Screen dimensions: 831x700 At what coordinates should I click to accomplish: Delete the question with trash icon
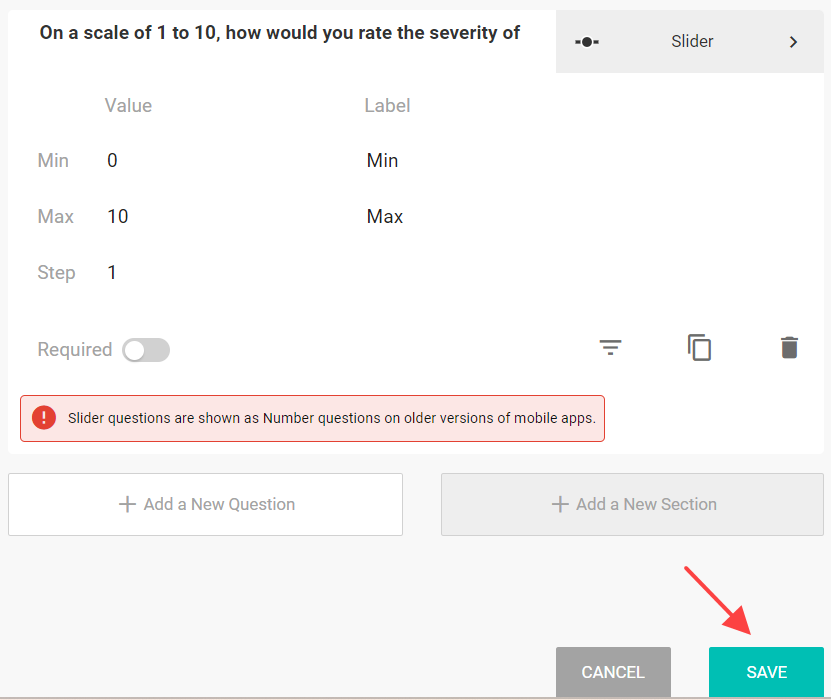(x=789, y=348)
